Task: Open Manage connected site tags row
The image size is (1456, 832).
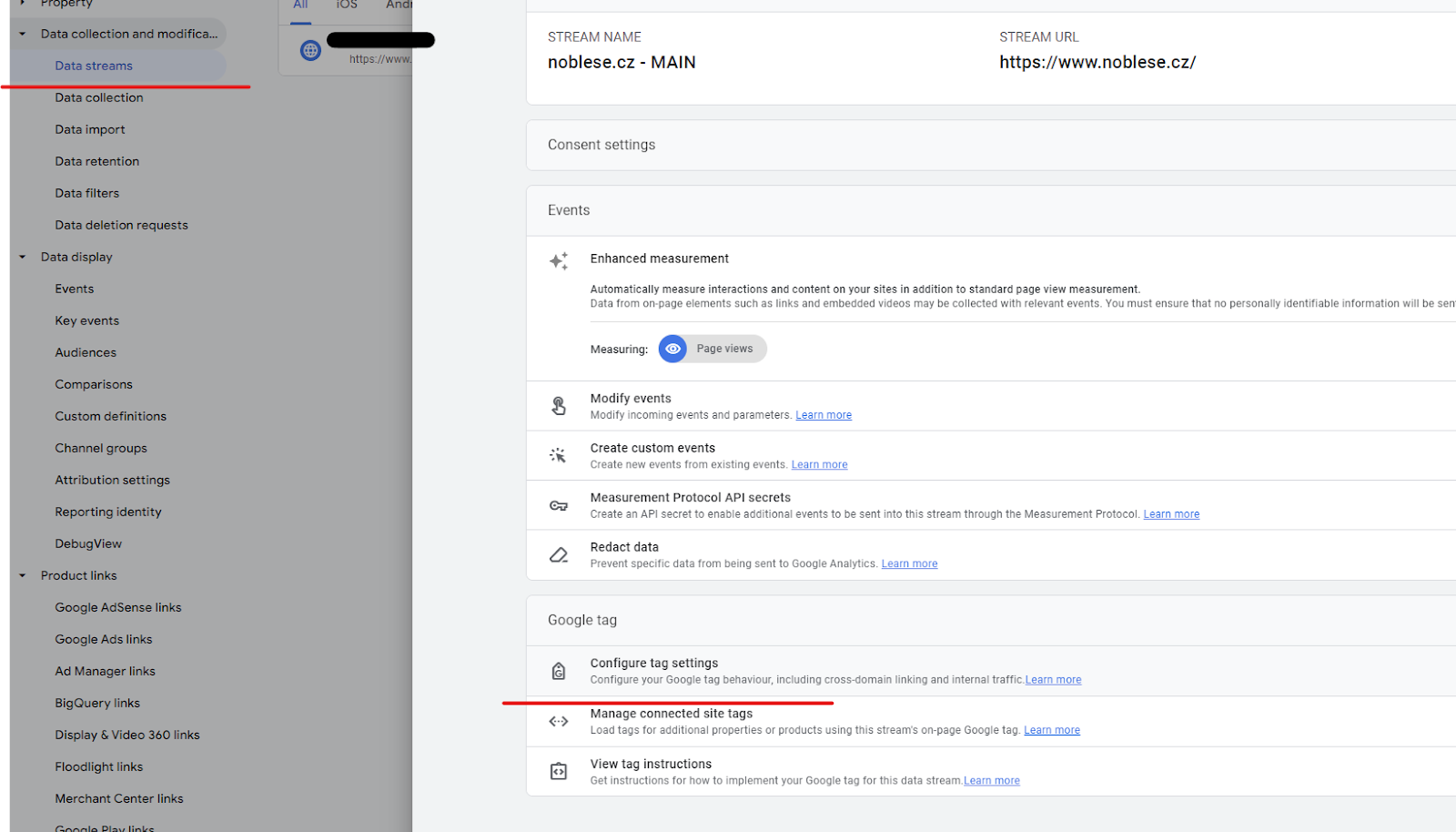Action: tap(991, 722)
